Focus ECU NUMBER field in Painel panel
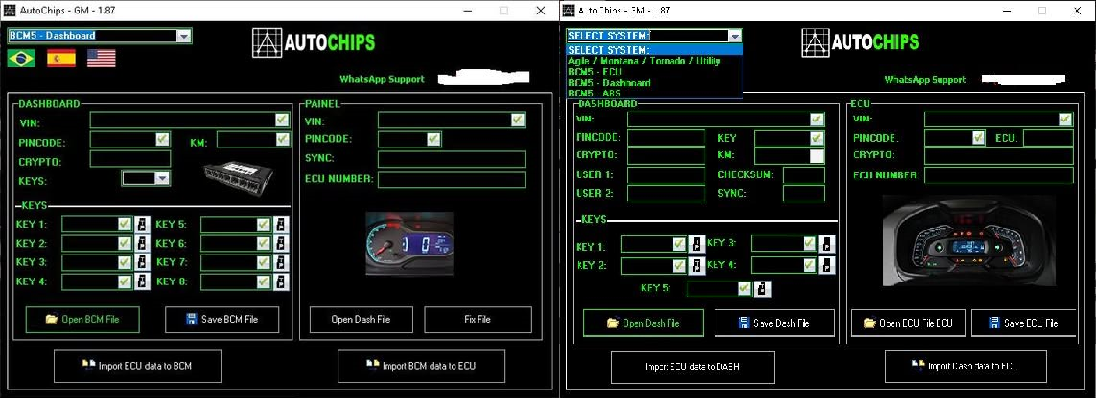1098x398 pixels. [x=452, y=179]
